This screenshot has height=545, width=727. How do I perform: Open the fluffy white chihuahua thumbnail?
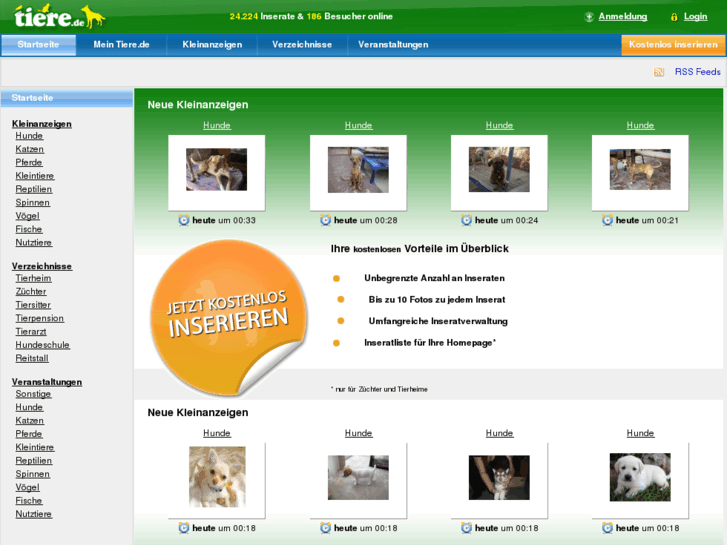point(217,477)
